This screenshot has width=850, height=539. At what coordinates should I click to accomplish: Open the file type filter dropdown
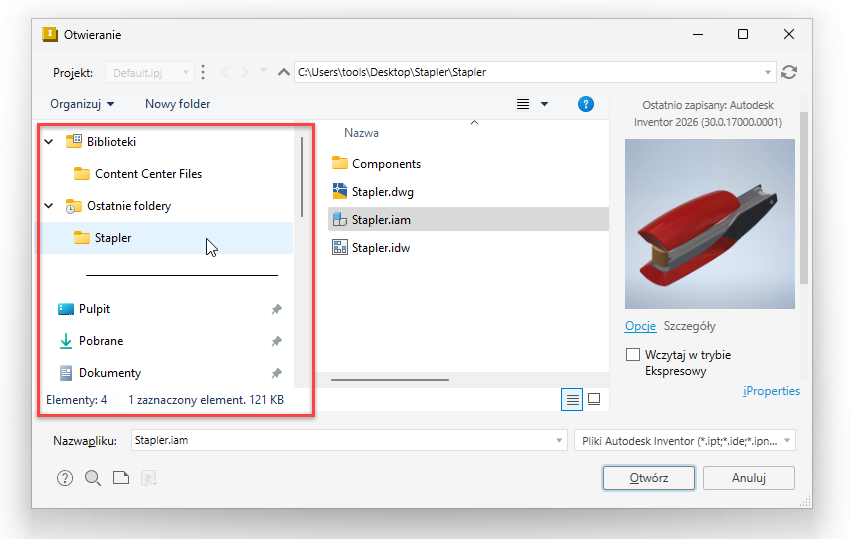[x=685, y=440]
